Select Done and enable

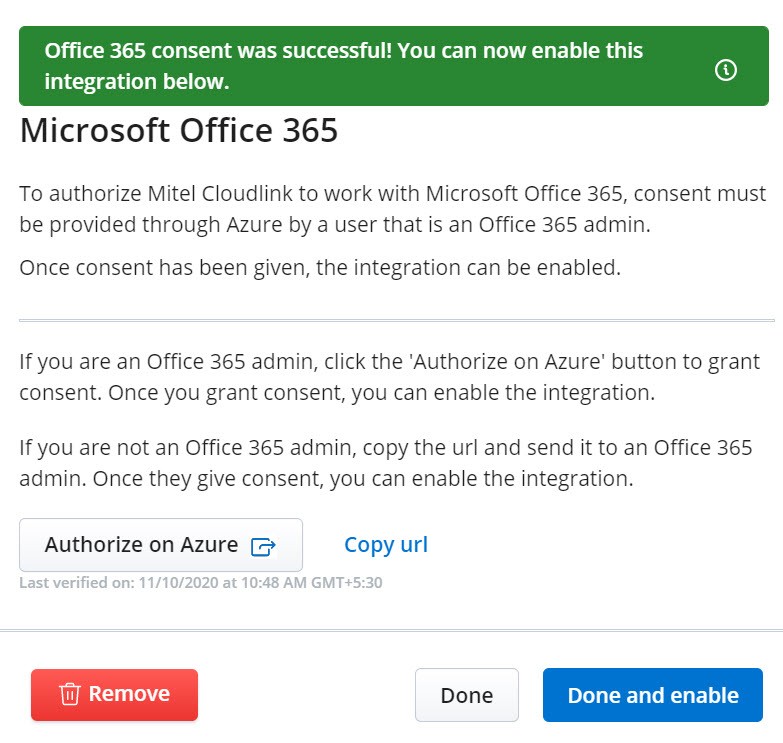[653, 695]
